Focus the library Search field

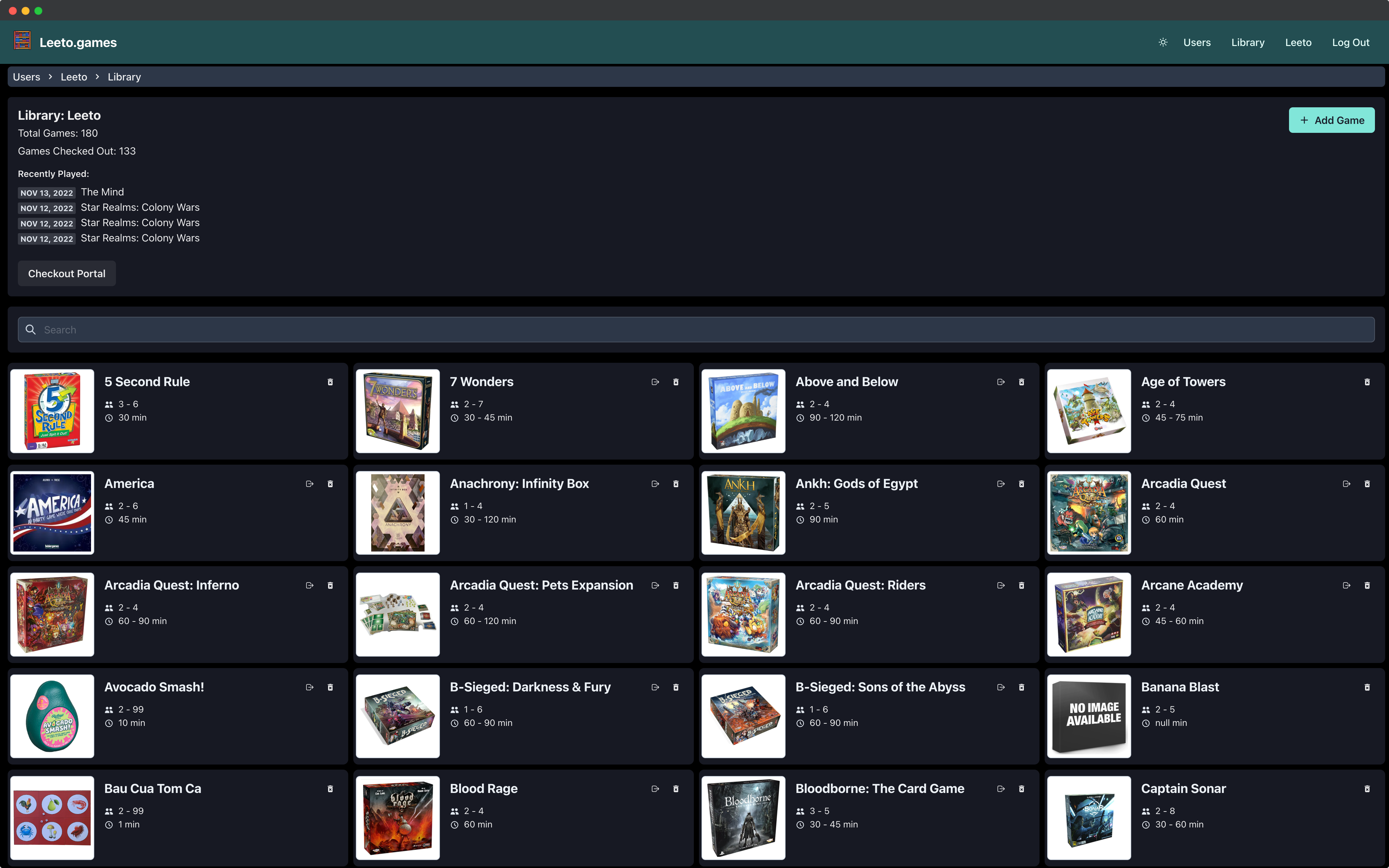click(x=696, y=330)
